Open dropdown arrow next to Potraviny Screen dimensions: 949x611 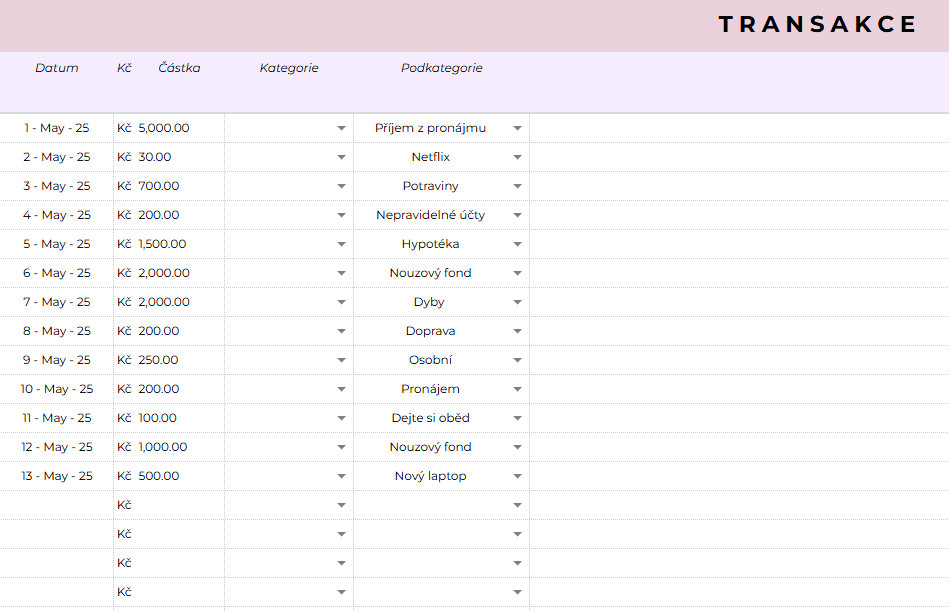click(517, 187)
